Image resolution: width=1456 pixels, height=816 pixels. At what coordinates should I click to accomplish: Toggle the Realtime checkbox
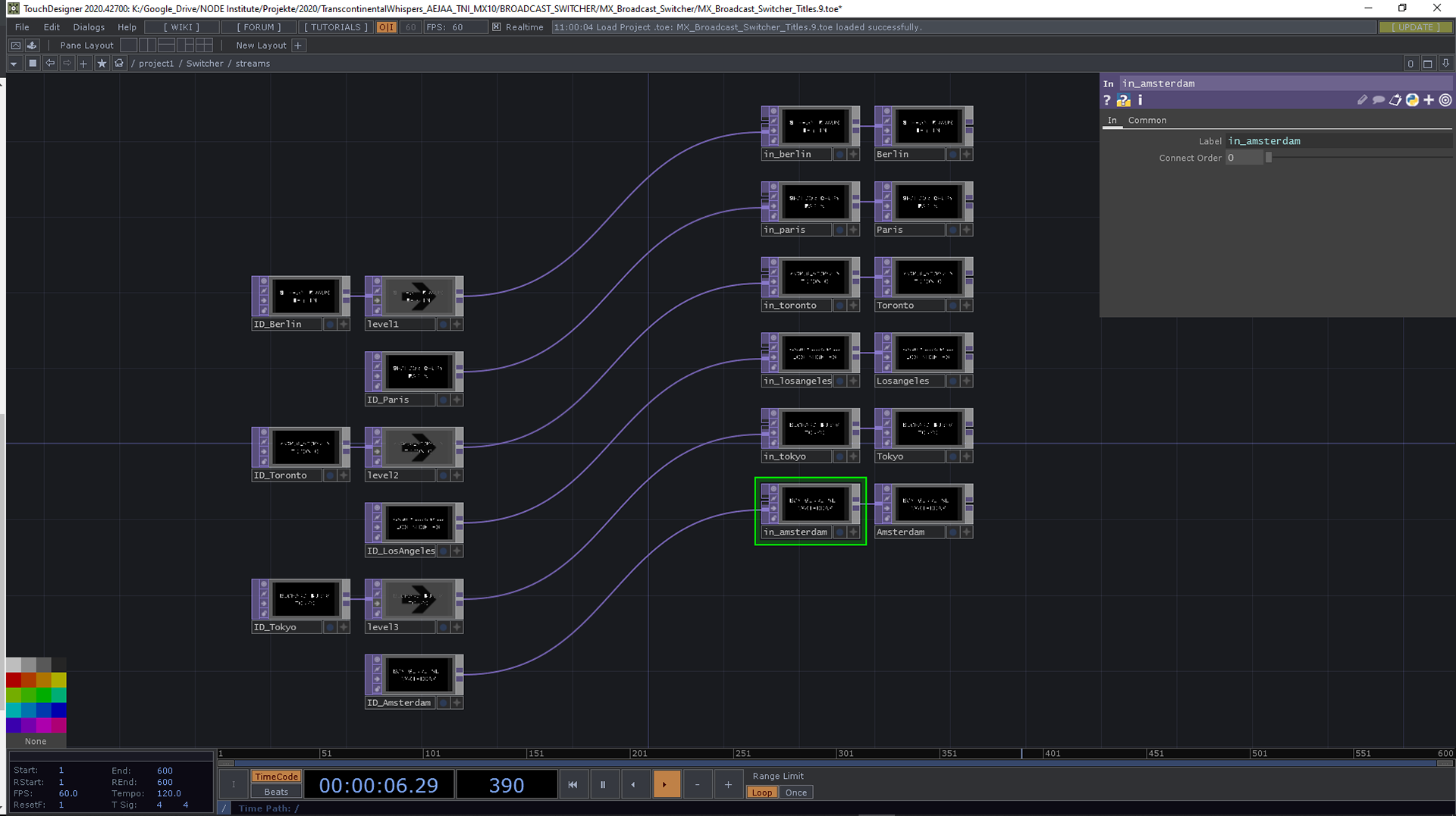(x=497, y=27)
